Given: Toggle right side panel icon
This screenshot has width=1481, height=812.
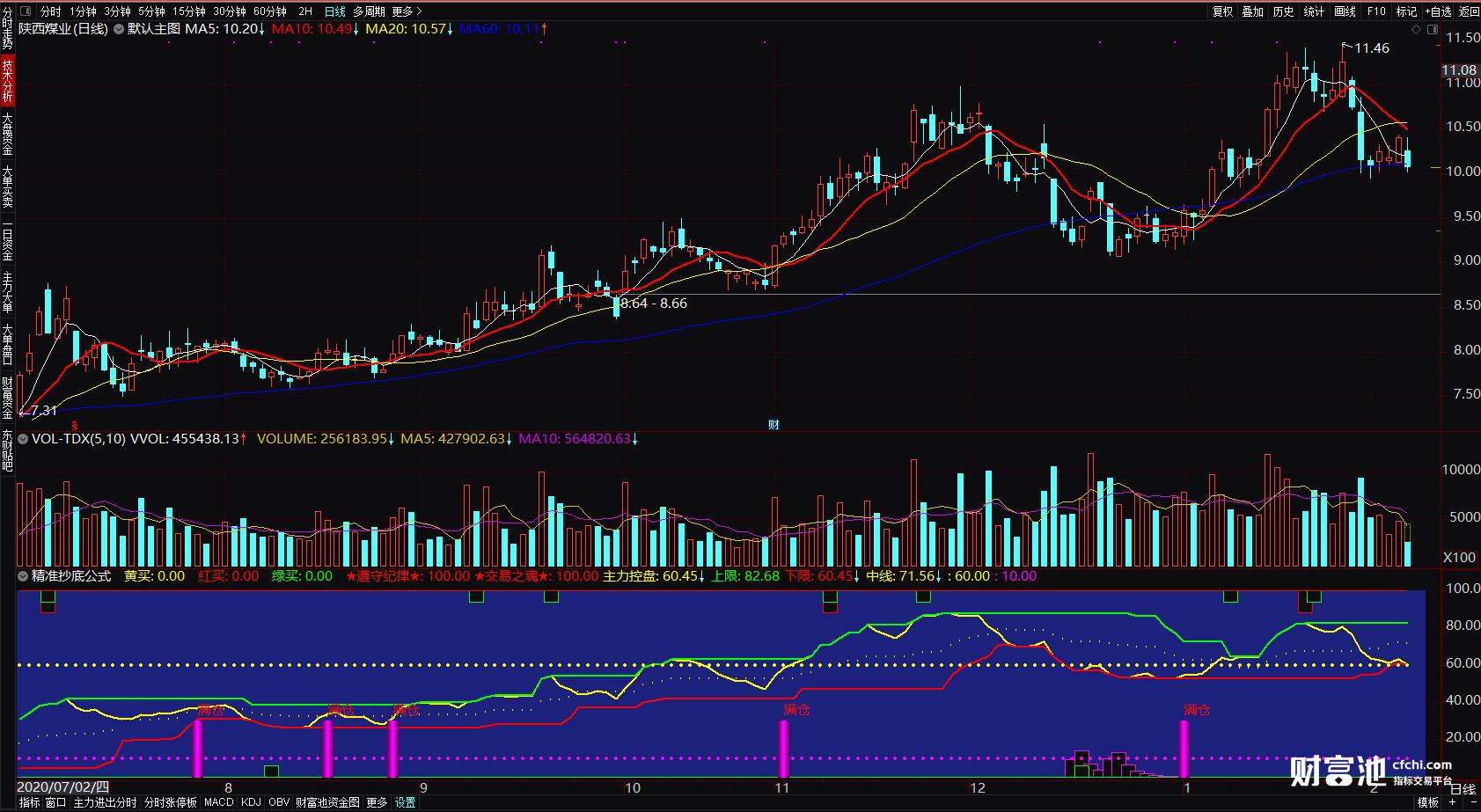Looking at the screenshot, I should coord(1432,29).
